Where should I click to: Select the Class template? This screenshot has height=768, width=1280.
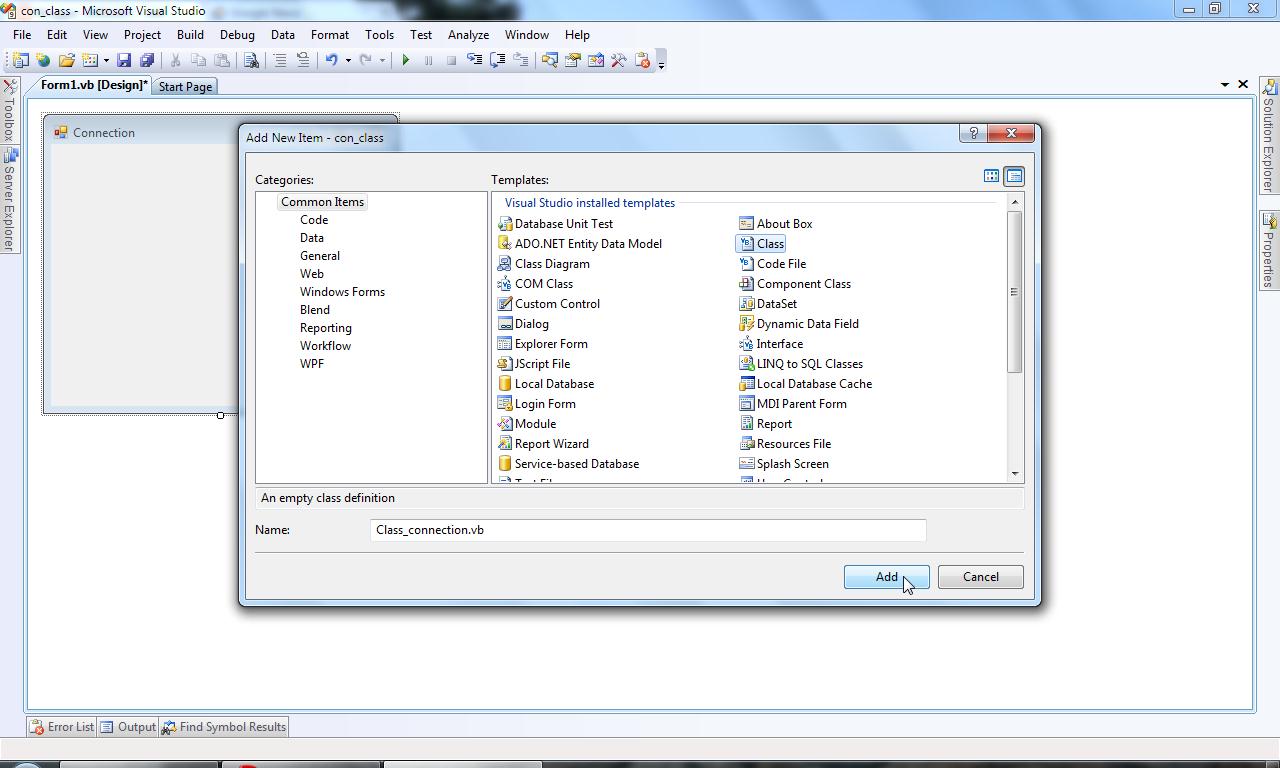pyautogui.click(x=762, y=244)
